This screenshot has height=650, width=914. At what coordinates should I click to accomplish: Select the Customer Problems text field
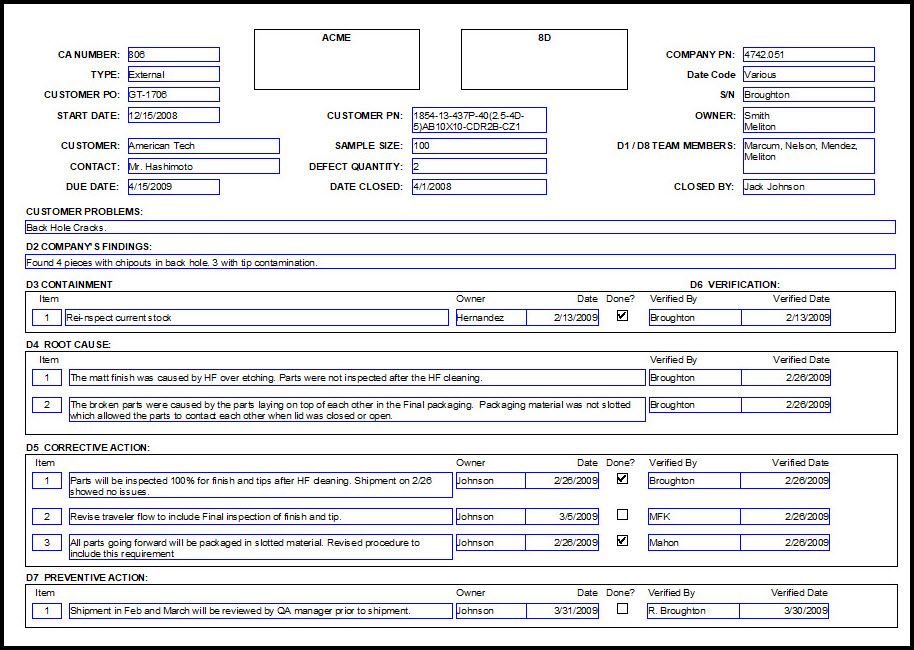460,227
